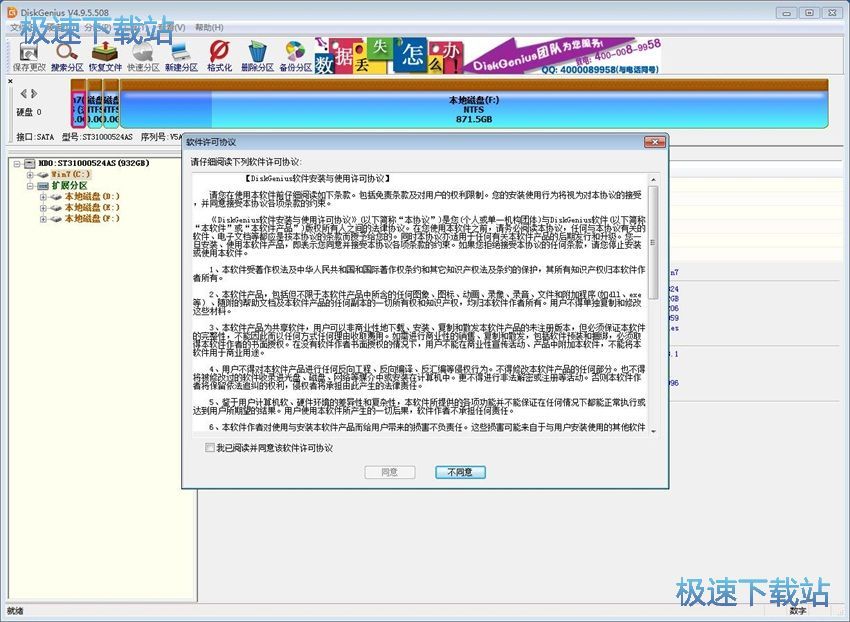The width and height of the screenshot is (850, 622).
Task: Collapse the HD0:ST31000524AS disk node
Action: click(17, 163)
